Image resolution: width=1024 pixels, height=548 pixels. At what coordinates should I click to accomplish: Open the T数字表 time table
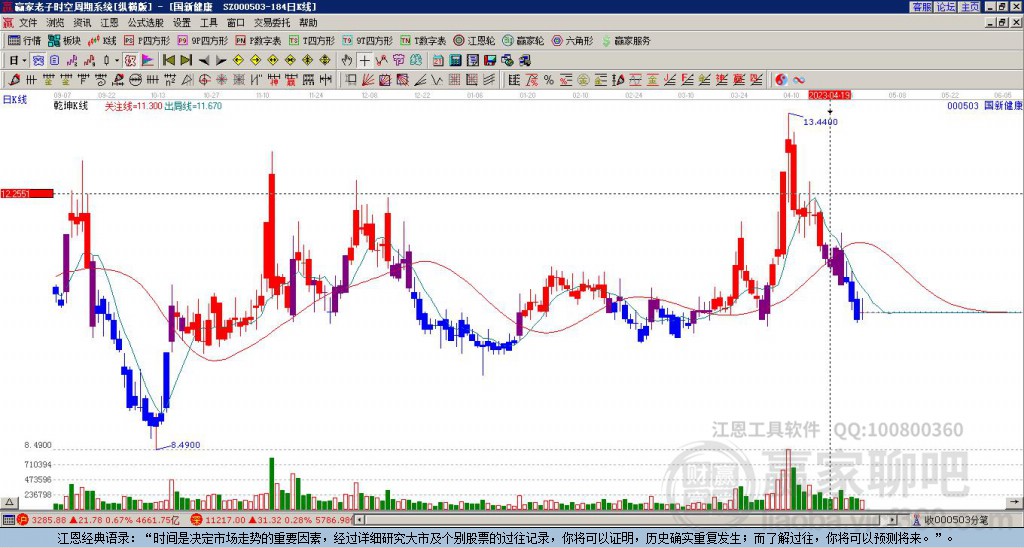[x=423, y=40]
